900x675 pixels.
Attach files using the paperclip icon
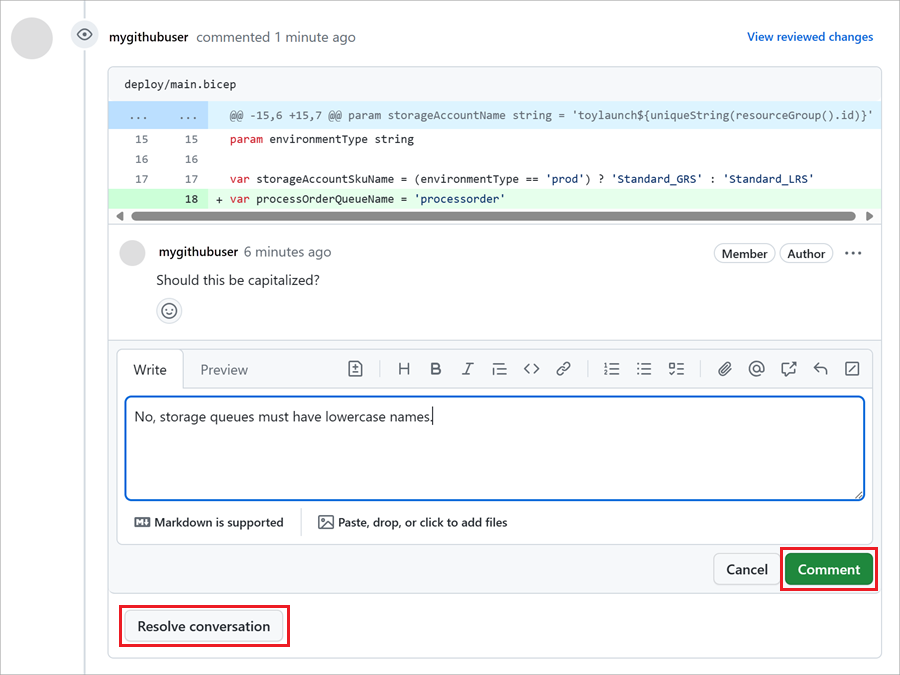pos(724,368)
